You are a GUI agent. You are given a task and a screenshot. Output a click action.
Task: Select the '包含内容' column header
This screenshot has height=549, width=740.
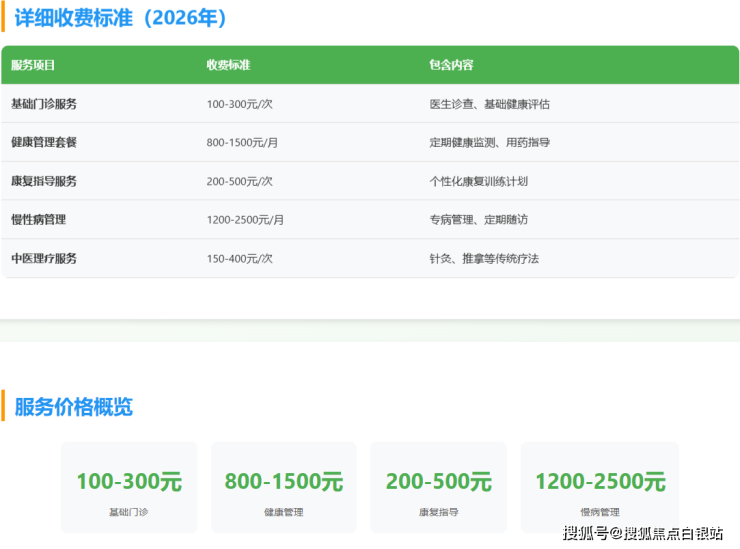(x=451, y=65)
